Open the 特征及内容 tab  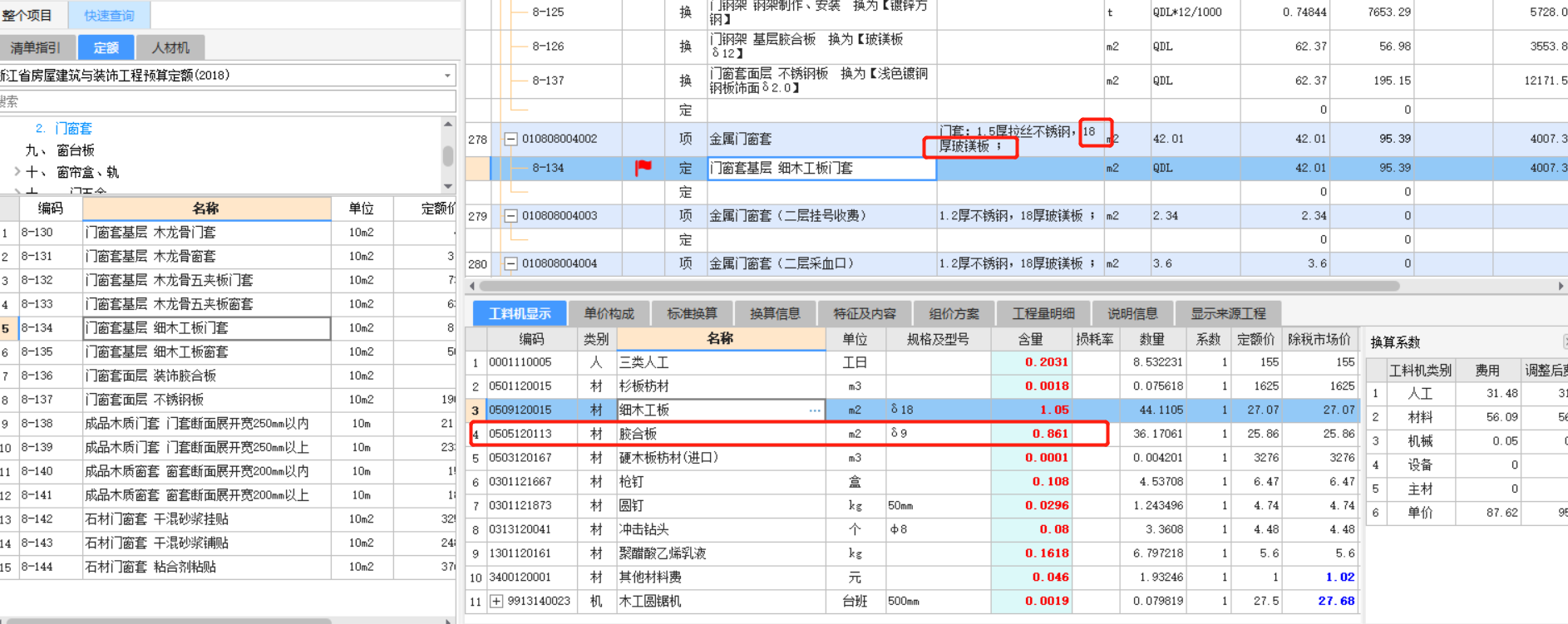tap(865, 313)
